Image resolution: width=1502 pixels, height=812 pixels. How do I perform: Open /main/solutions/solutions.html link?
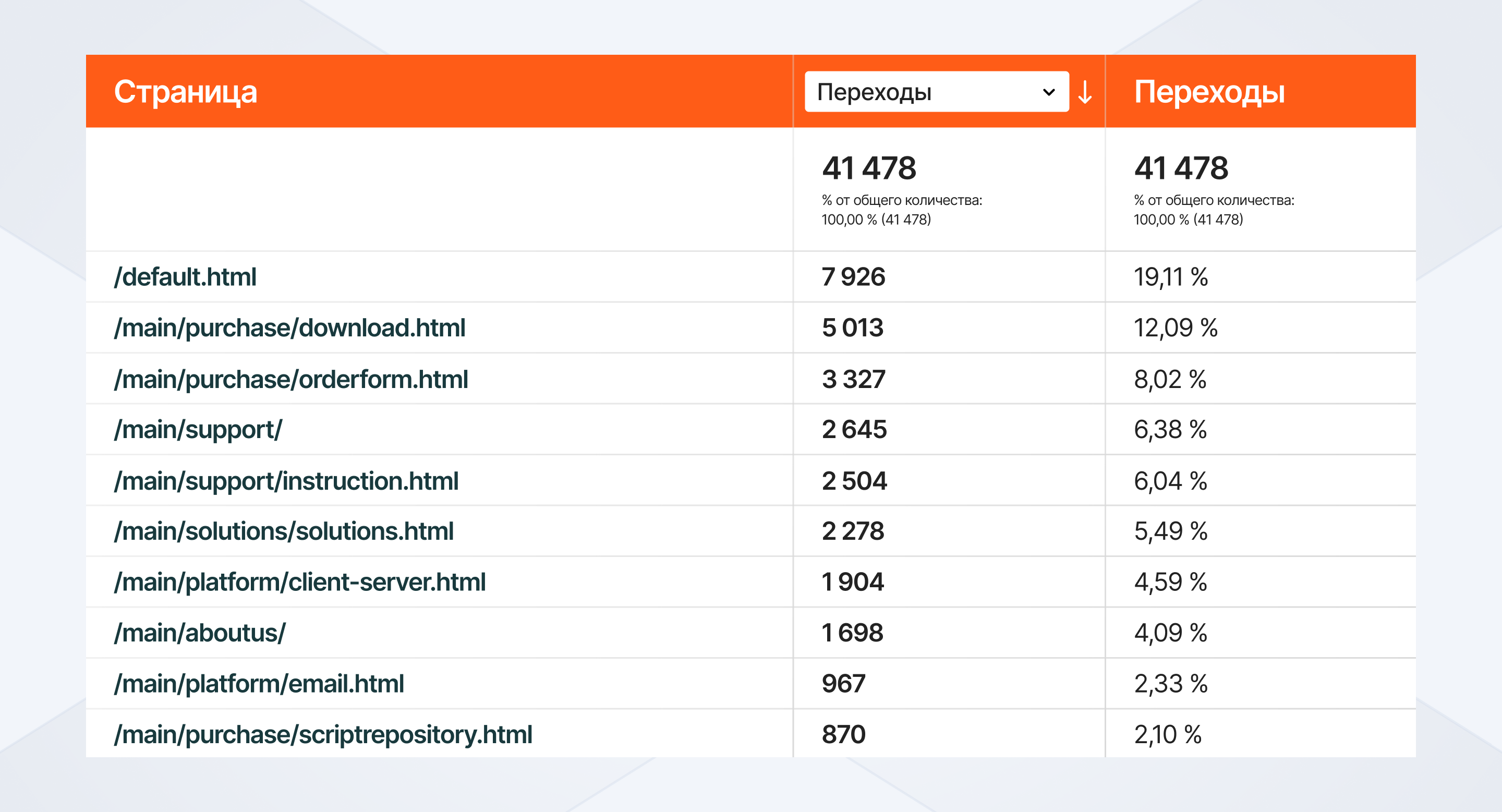pyautogui.click(x=284, y=531)
